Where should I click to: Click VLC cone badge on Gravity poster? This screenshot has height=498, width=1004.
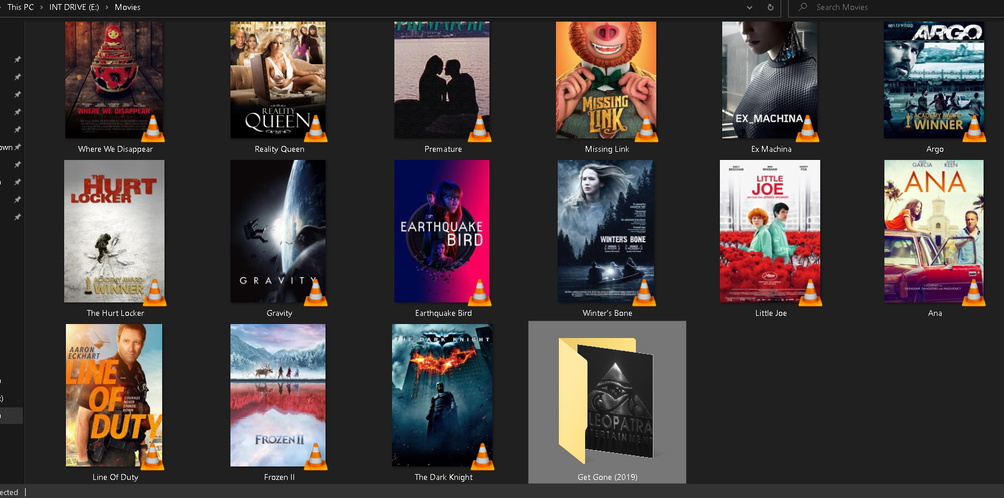point(315,292)
